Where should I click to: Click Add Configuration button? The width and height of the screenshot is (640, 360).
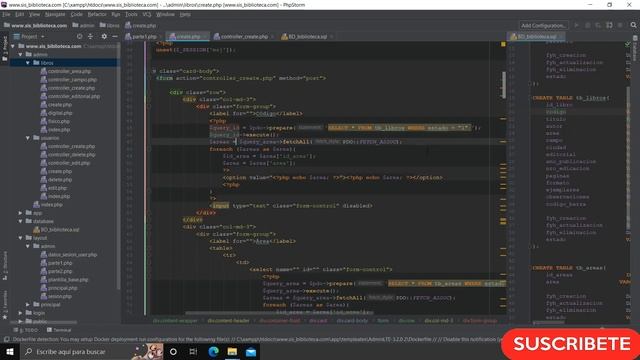click(543, 25)
